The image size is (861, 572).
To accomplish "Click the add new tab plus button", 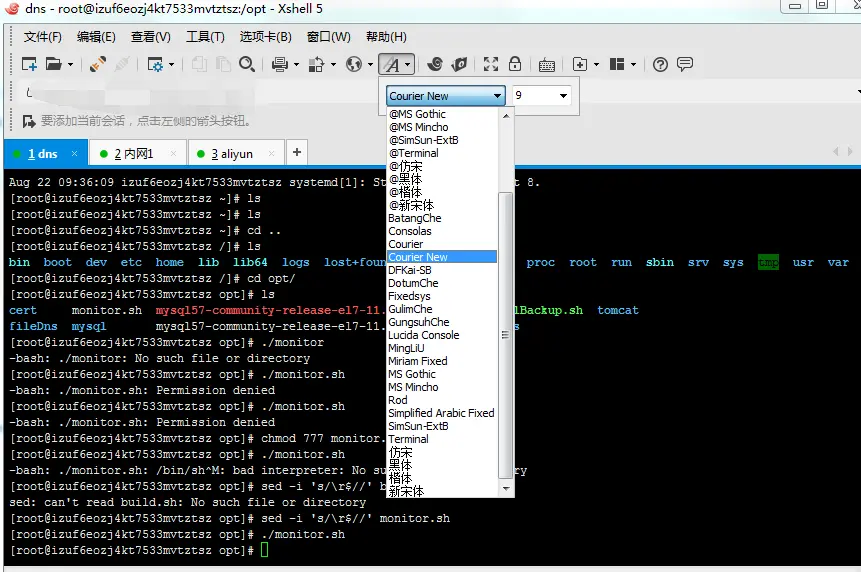I will point(297,152).
